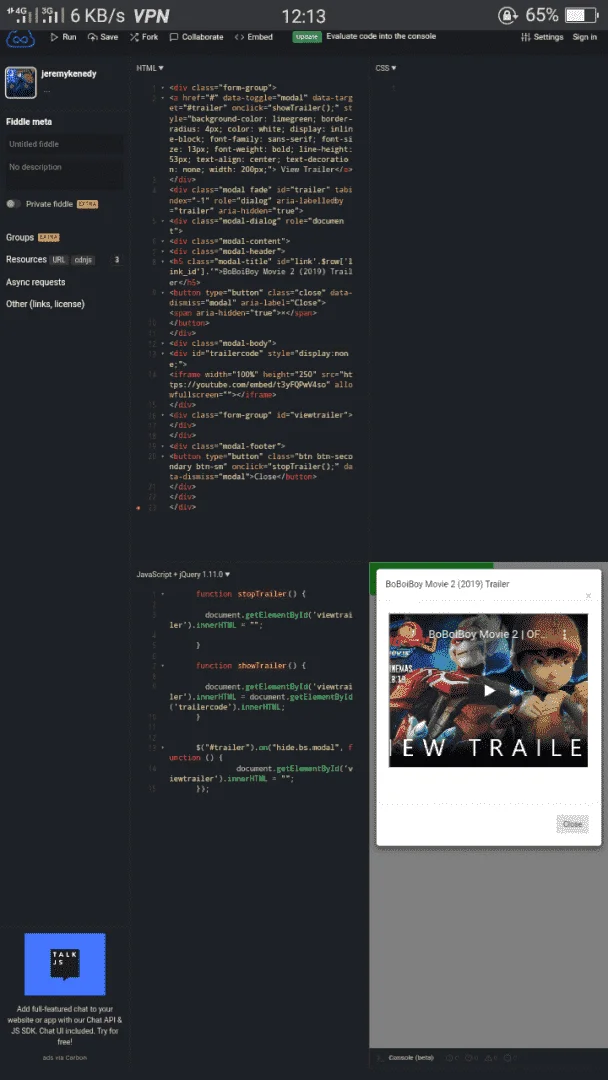Fork the current fiddle

[x=144, y=37]
